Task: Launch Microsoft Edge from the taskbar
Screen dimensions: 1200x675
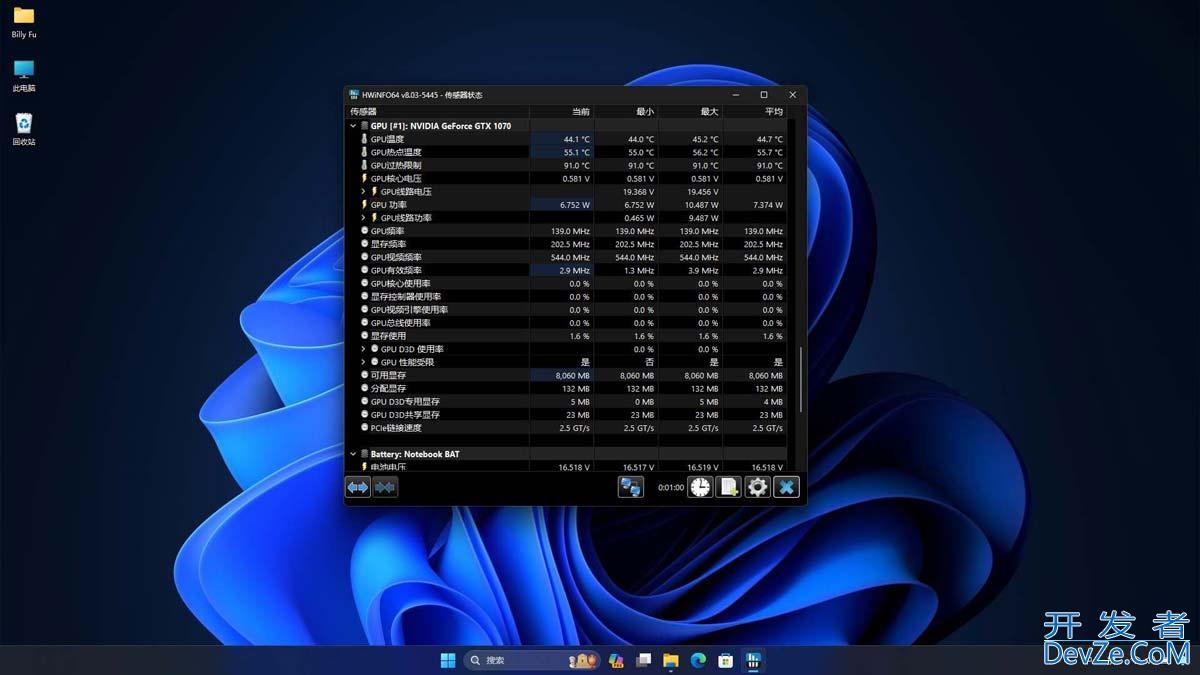Action: (698, 660)
